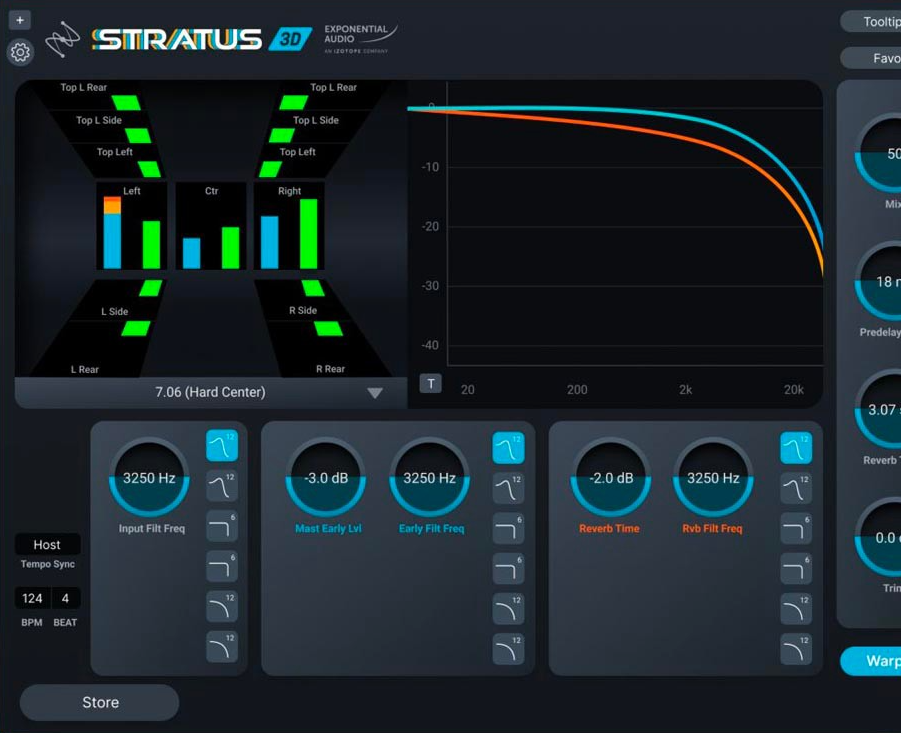The width and height of the screenshot is (901, 733).
Task: Select the second 12 dB peak filter for Early section
Action: tap(509, 488)
